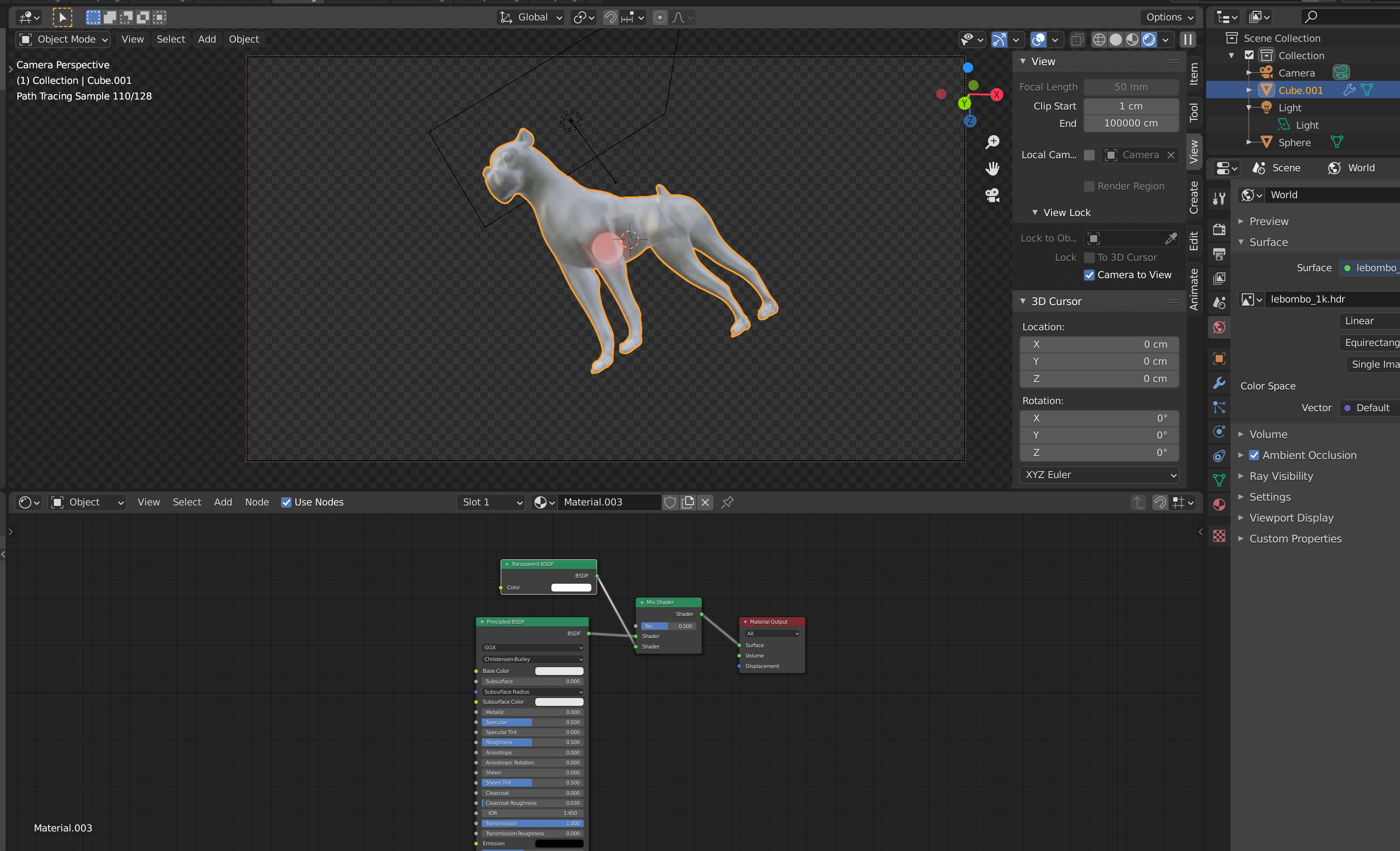Click the pin icon in node editor header
1400x851 pixels.
pyautogui.click(x=727, y=502)
